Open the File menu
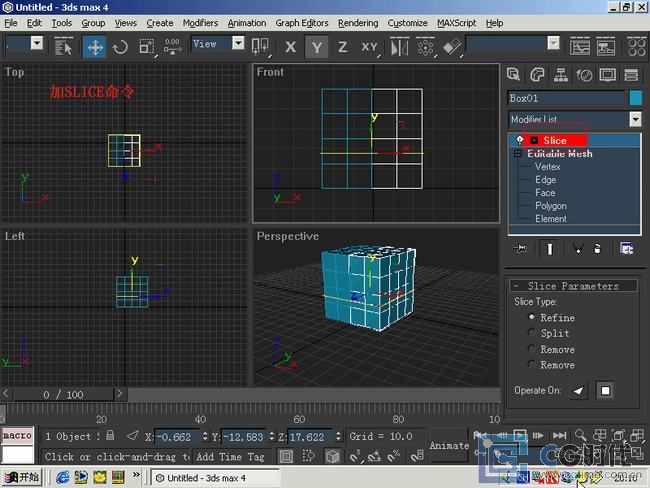The image size is (650, 488). click(11, 23)
